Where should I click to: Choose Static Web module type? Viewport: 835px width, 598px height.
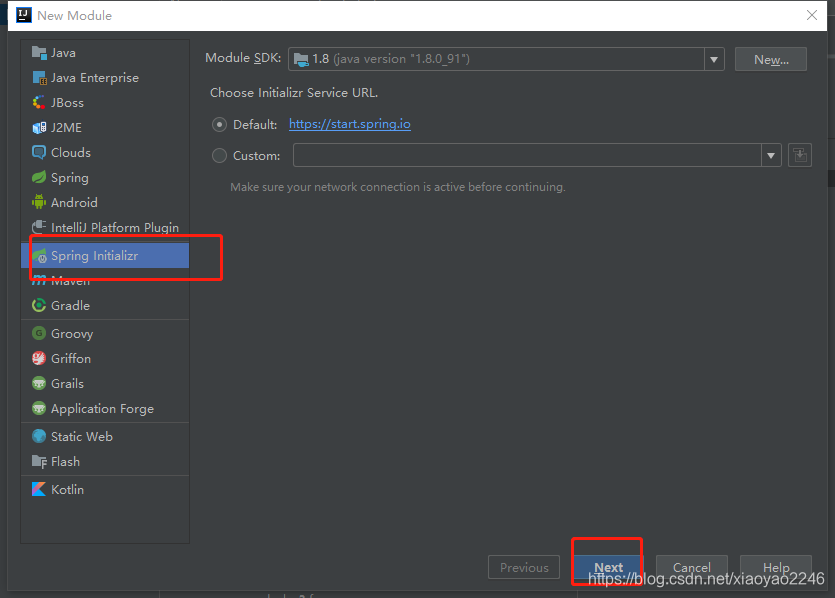(105, 436)
